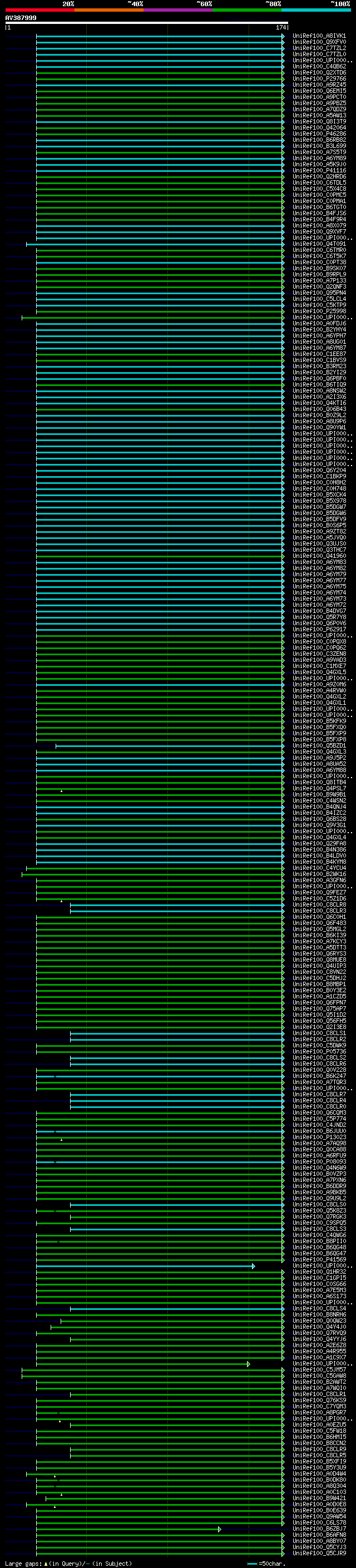This screenshot has height=1568, width=356.
Task: Click the cyan ~100% legend segment
Action: 316,10
